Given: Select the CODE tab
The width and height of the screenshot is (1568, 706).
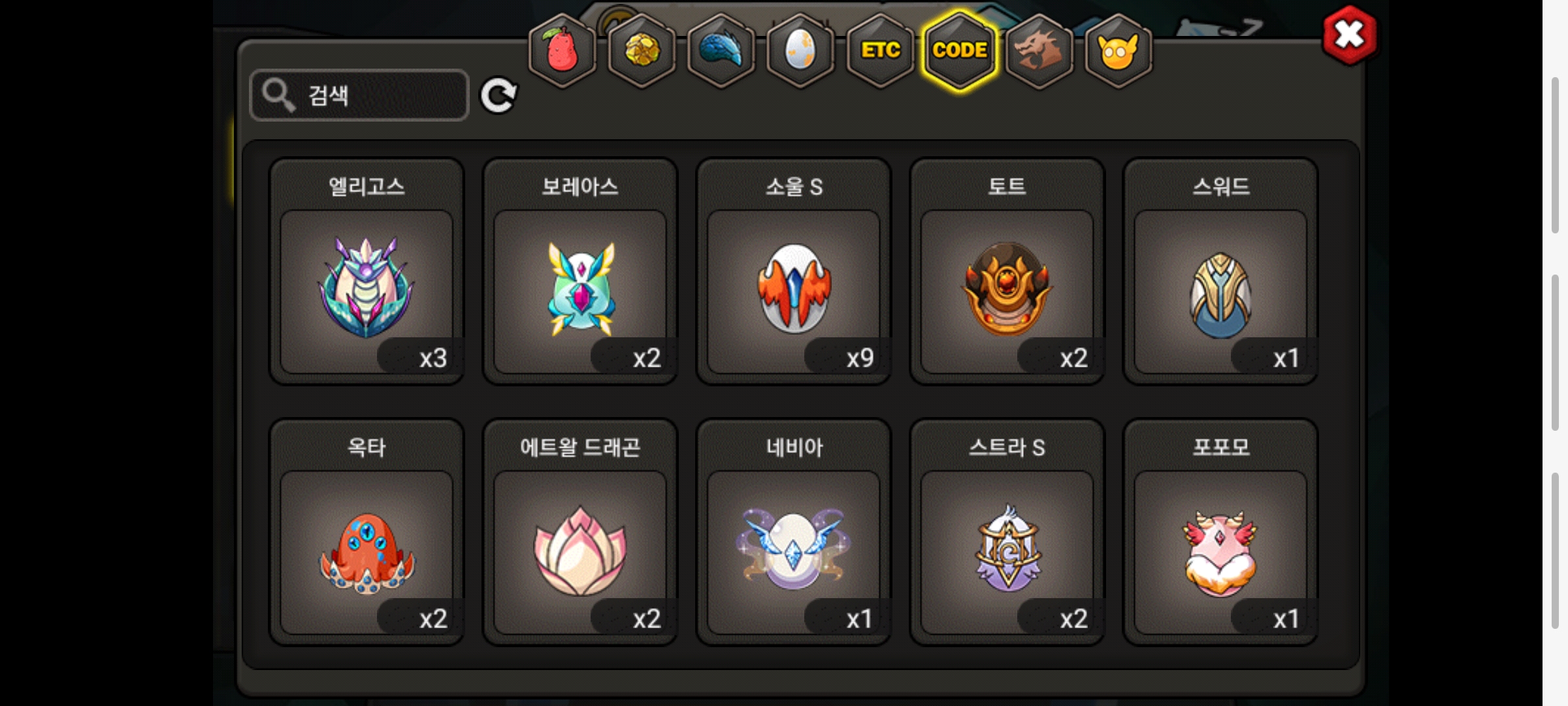Looking at the screenshot, I should click(960, 50).
